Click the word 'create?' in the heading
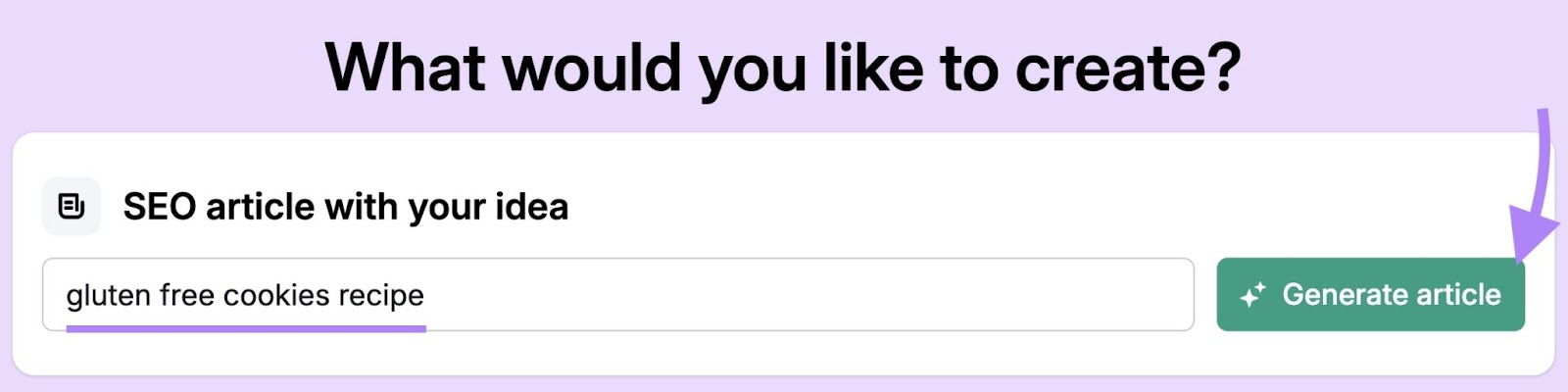1568x392 pixels. pyautogui.click(x=1128, y=69)
